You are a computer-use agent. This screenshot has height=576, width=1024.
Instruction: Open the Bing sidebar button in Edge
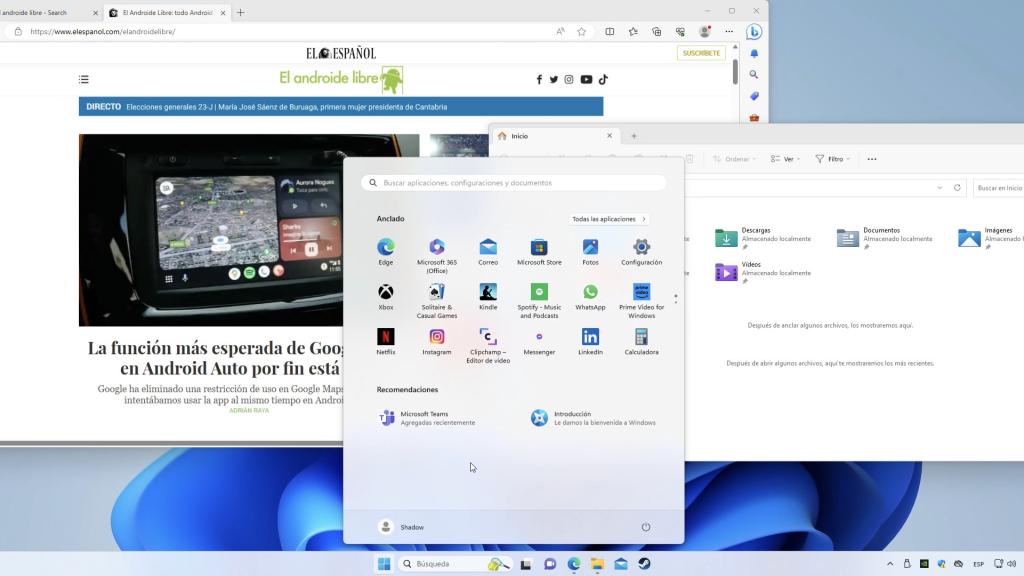point(754,31)
